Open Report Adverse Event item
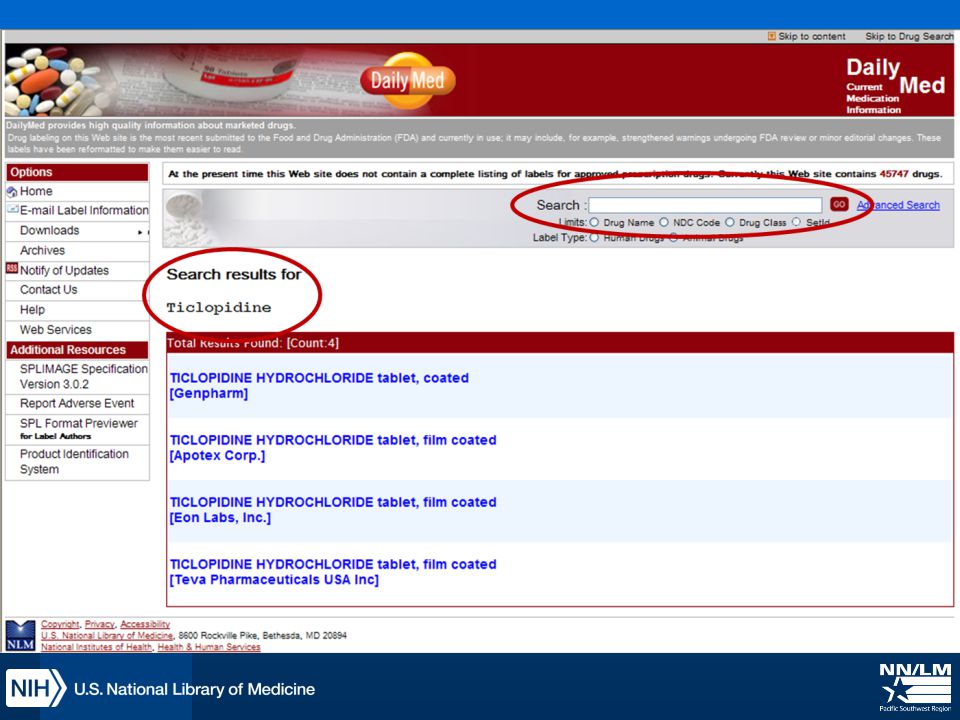Image resolution: width=960 pixels, height=720 pixels. coord(77,403)
